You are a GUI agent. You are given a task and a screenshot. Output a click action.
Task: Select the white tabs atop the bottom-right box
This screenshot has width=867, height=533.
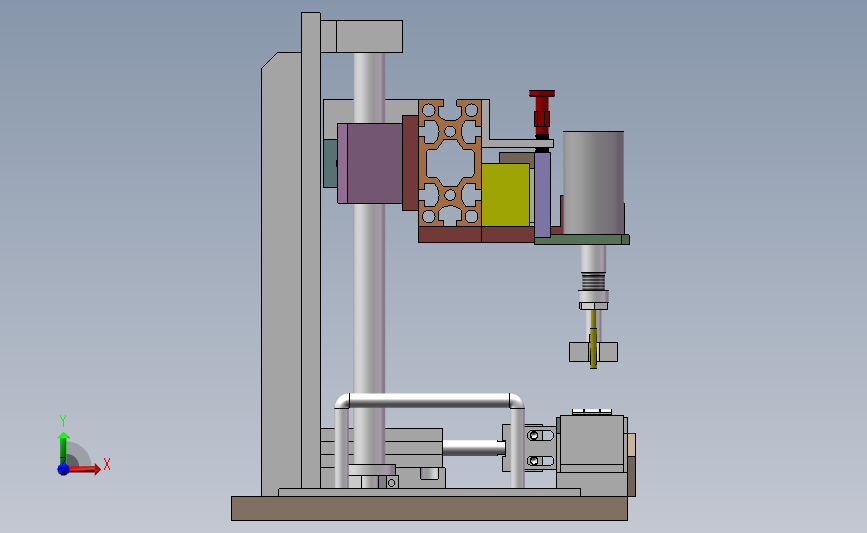click(x=592, y=412)
